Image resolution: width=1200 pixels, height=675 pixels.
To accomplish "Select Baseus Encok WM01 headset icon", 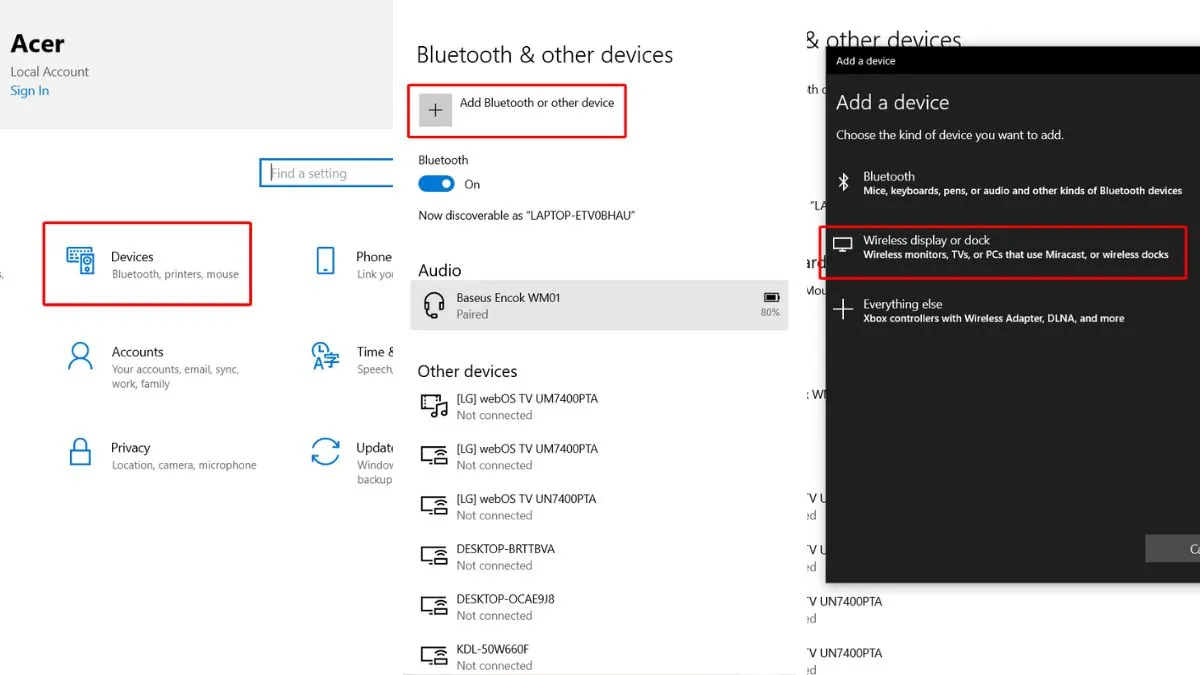I will pyautogui.click(x=434, y=305).
